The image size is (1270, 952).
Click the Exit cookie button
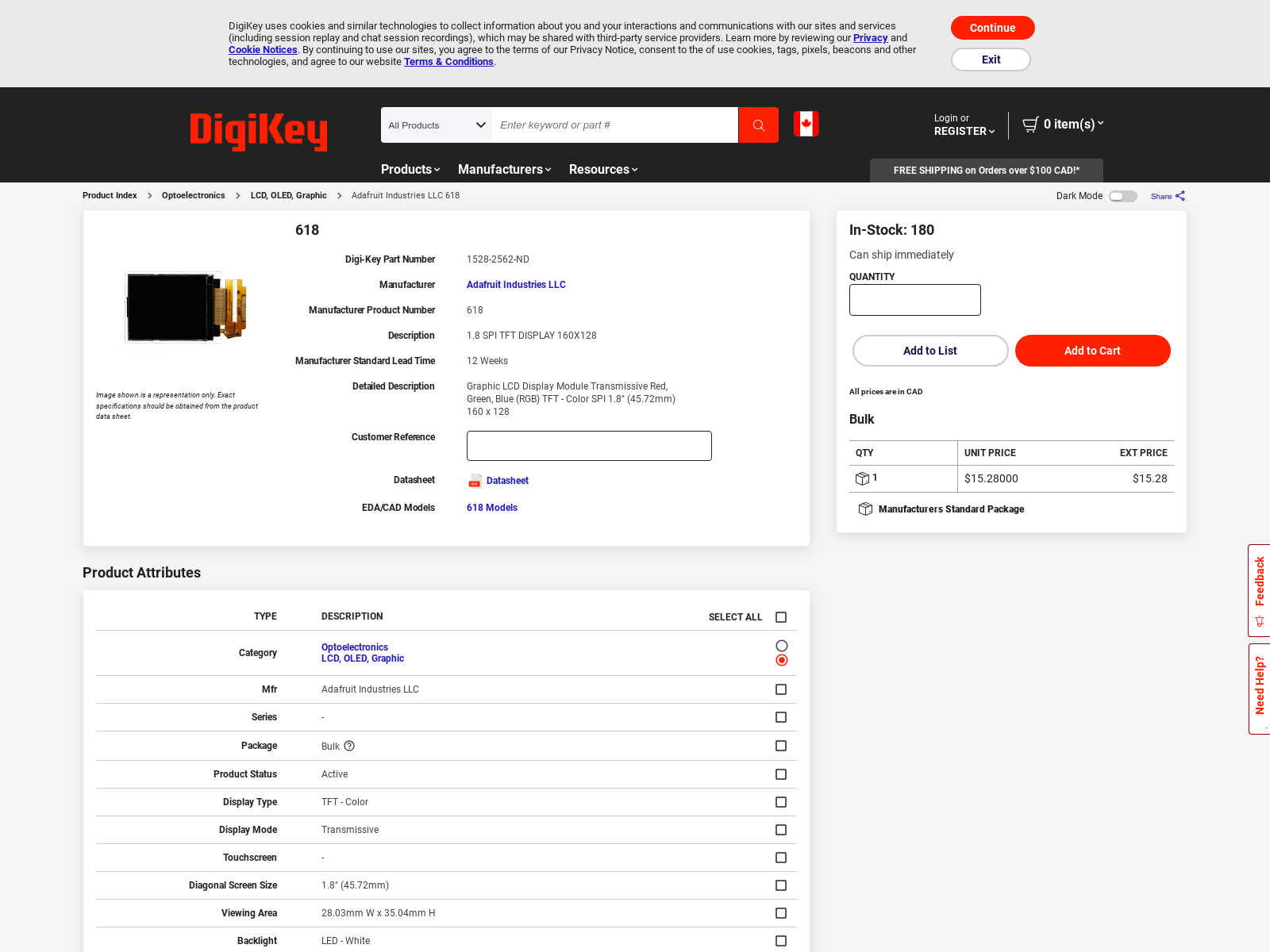(991, 59)
